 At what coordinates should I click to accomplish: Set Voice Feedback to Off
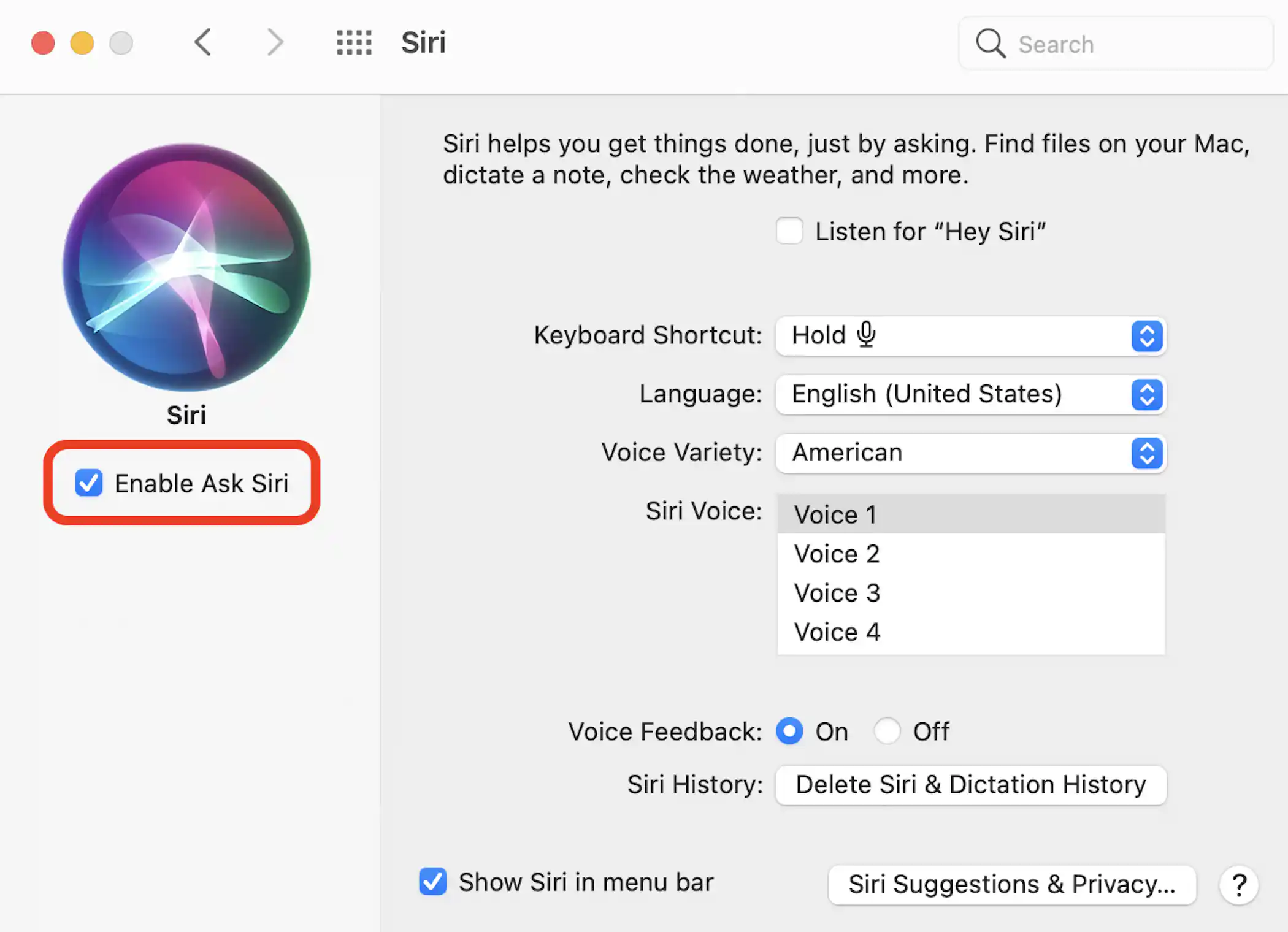pyautogui.click(x=887, y=731)
